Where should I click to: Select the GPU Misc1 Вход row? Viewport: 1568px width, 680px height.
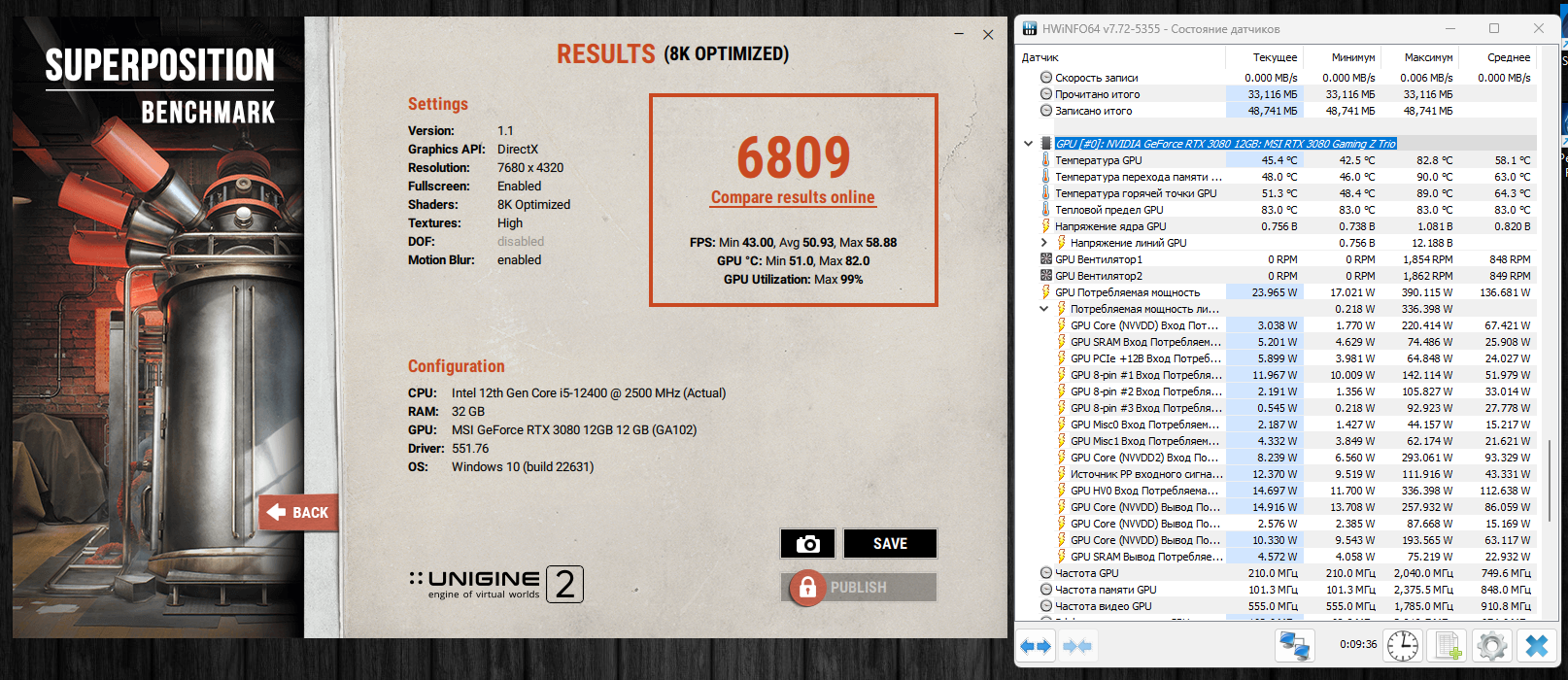[1276, 441]
